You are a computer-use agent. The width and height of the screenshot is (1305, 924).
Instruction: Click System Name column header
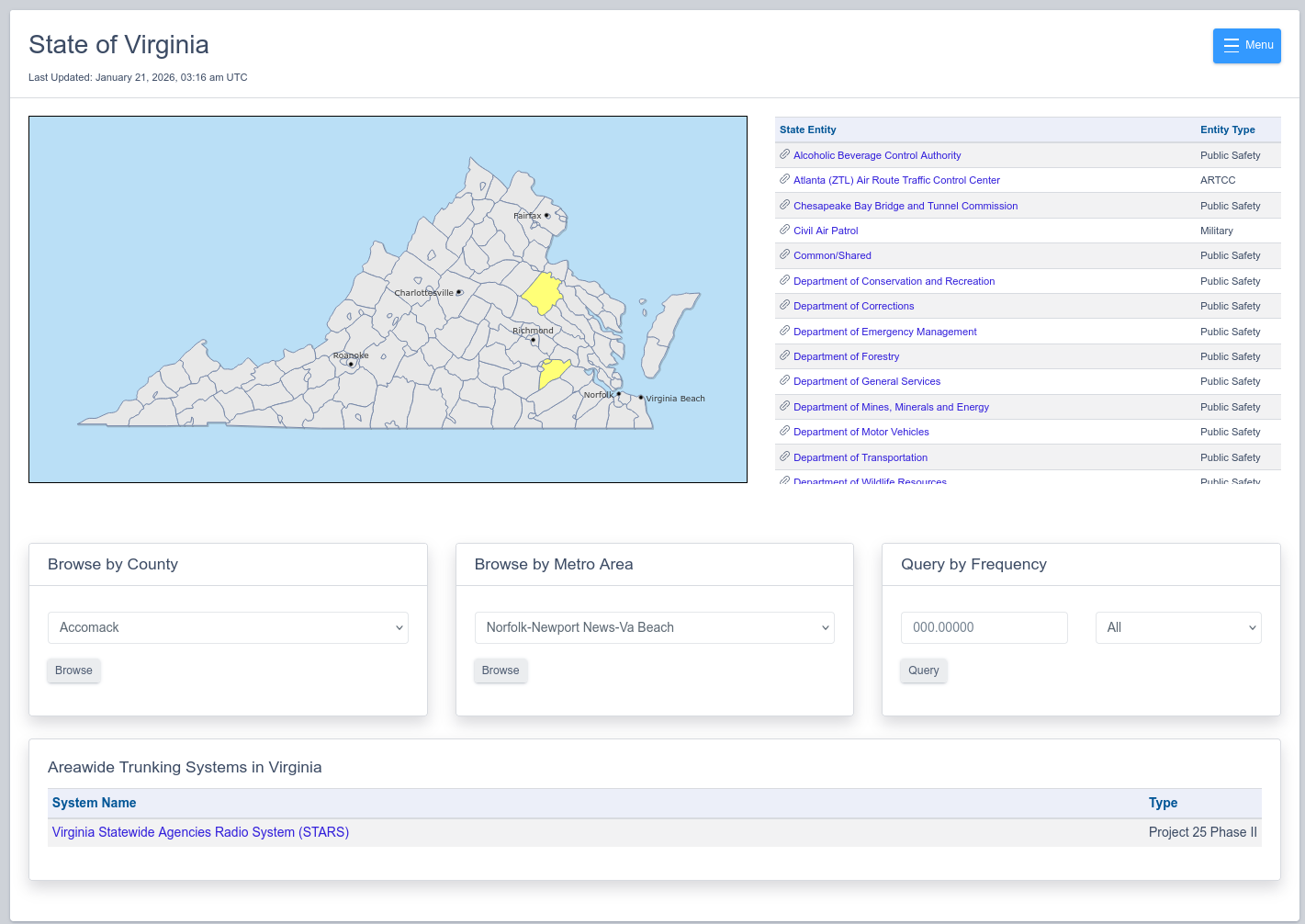(94, 803)
